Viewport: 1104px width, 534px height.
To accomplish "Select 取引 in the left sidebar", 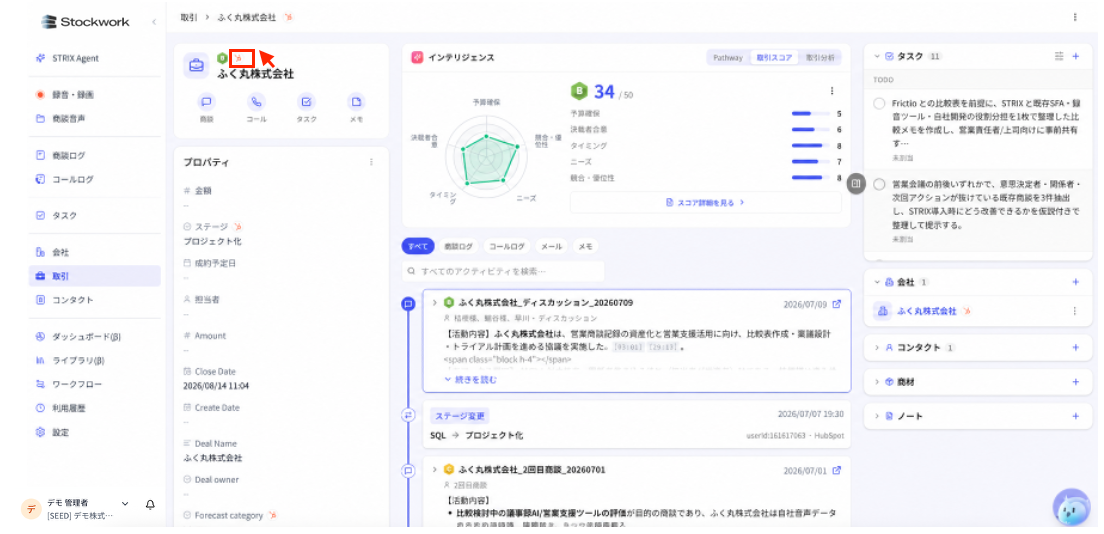I will (x=94, y=276).
